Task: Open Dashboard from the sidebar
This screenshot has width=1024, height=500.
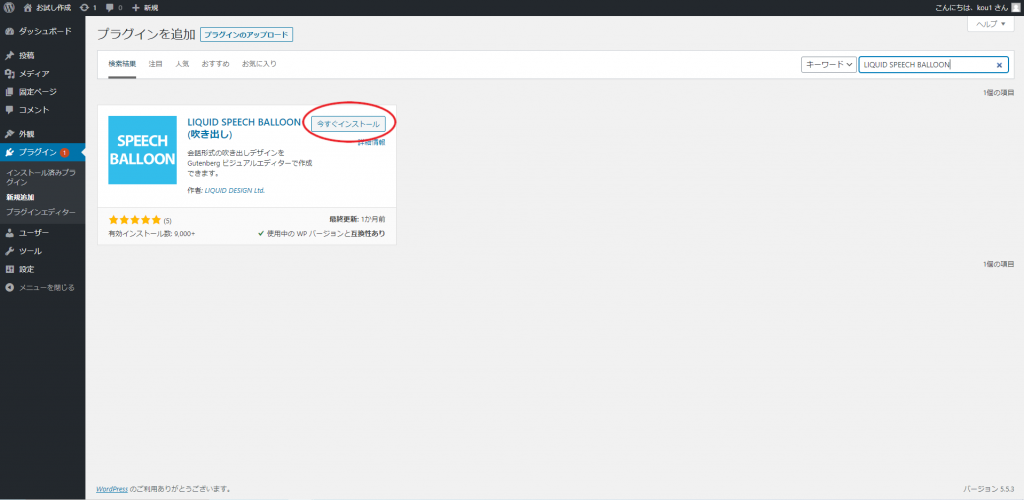Action: [x=45, y=31]
